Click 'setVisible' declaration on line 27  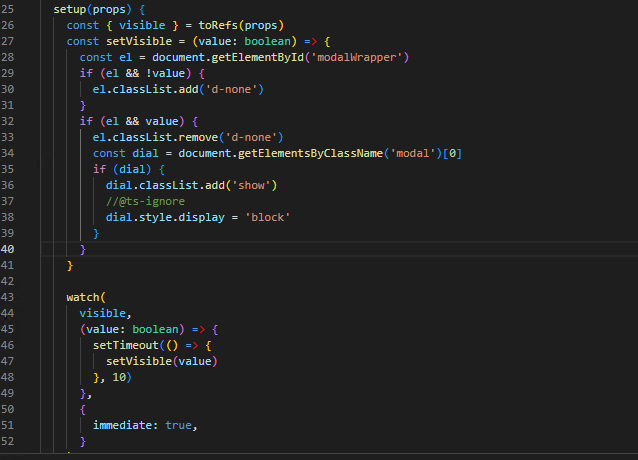(139, 41)
